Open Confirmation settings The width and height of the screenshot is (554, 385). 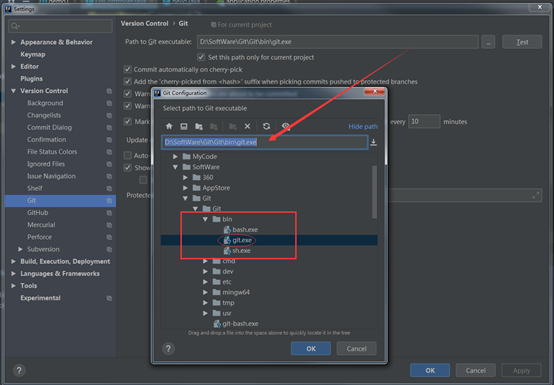47,140
